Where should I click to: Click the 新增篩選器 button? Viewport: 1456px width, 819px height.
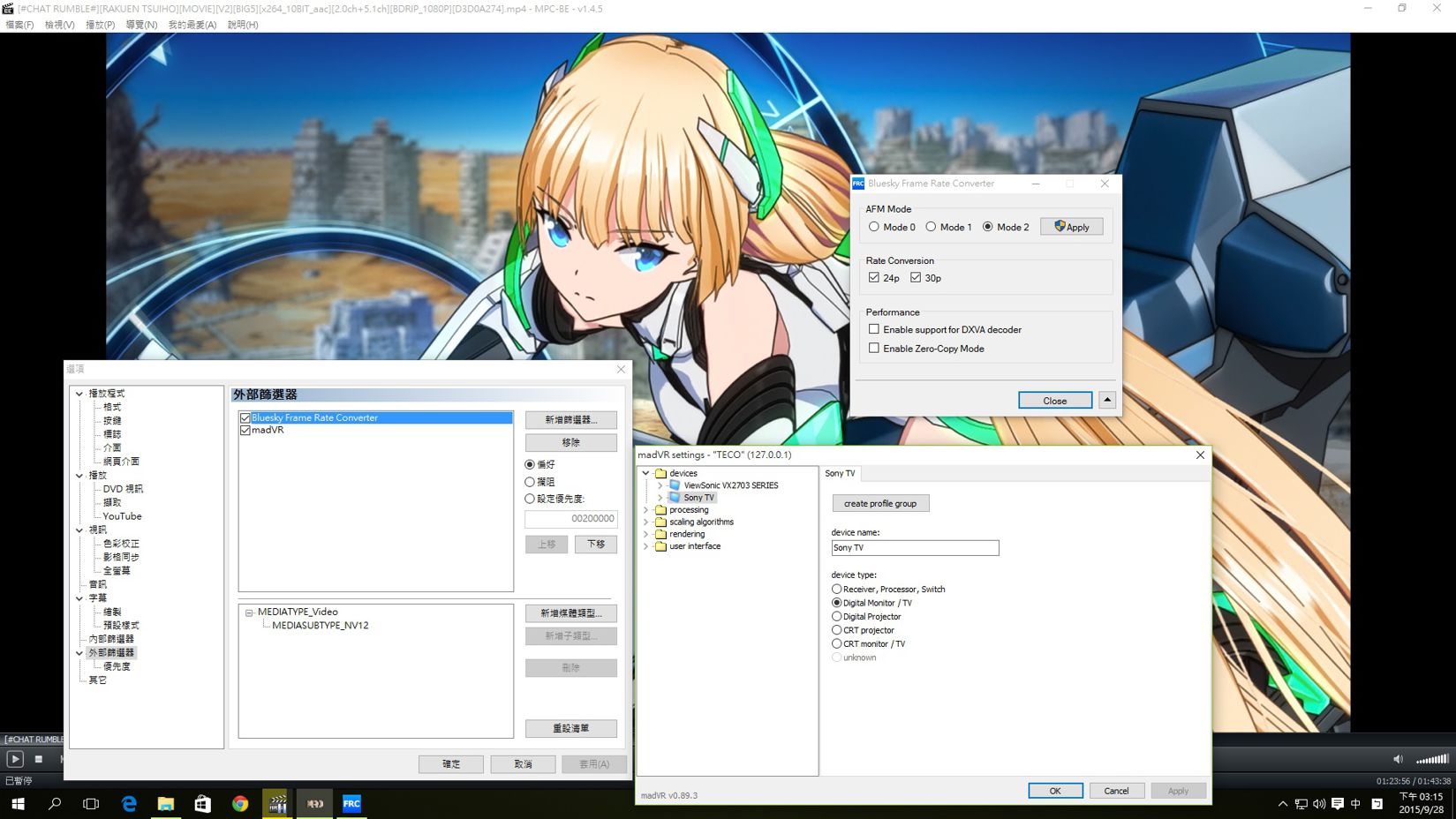point(571,420)
